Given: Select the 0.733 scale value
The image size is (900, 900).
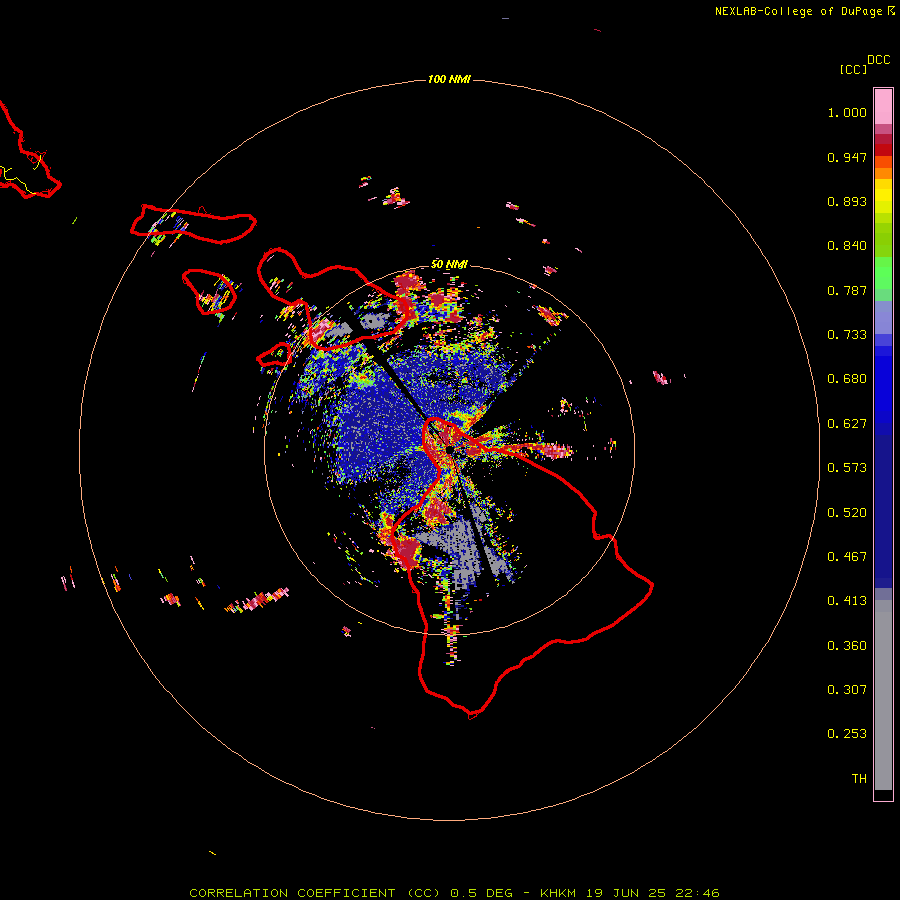Looking at the screenshot, I should [847, 335].
